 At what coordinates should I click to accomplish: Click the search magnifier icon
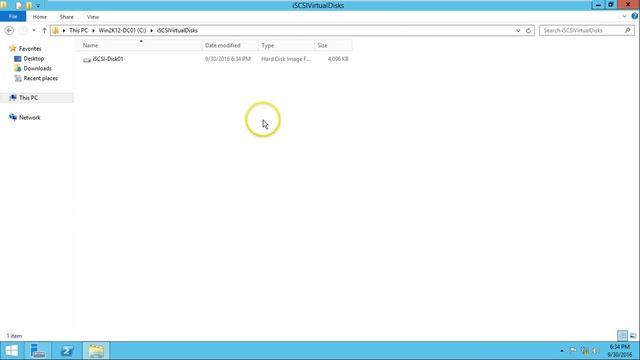(628, 30)
